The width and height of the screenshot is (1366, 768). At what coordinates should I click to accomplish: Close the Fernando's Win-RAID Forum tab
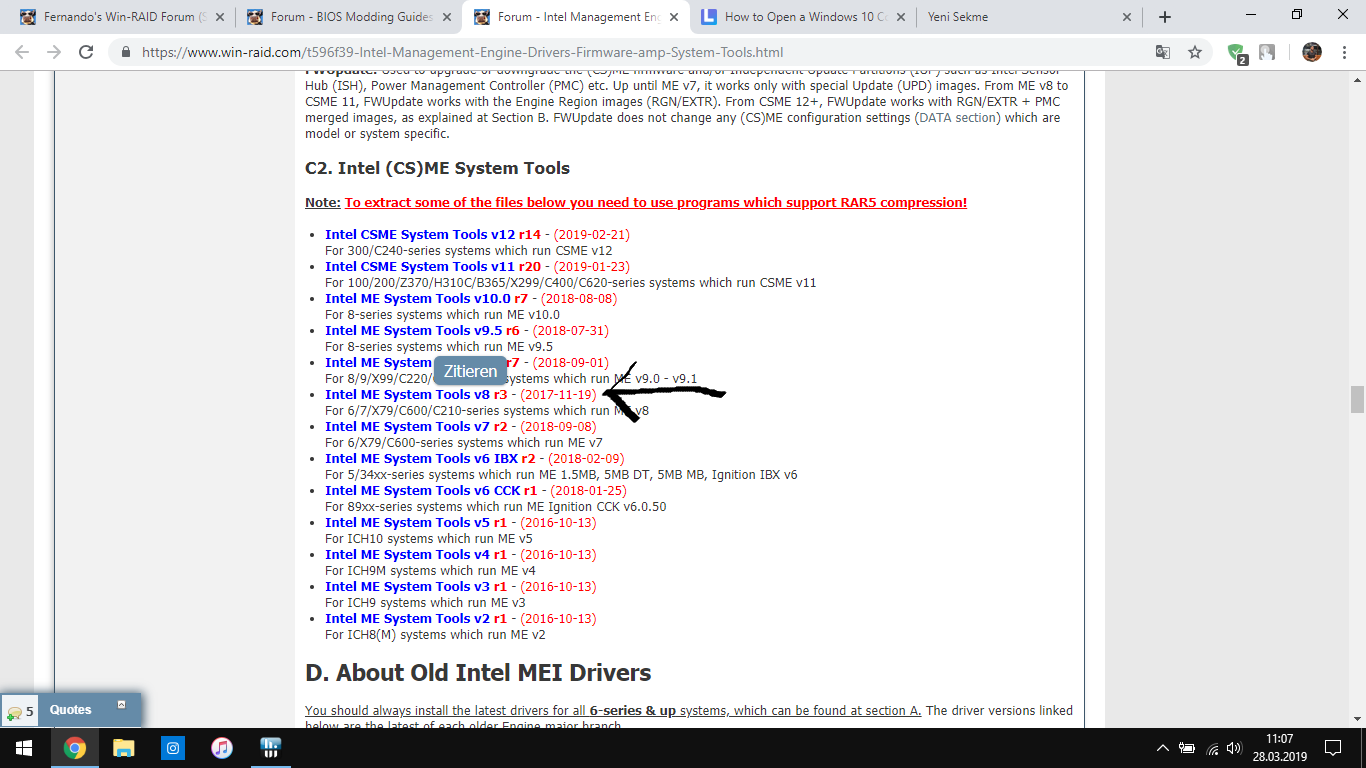coord(219,17)
